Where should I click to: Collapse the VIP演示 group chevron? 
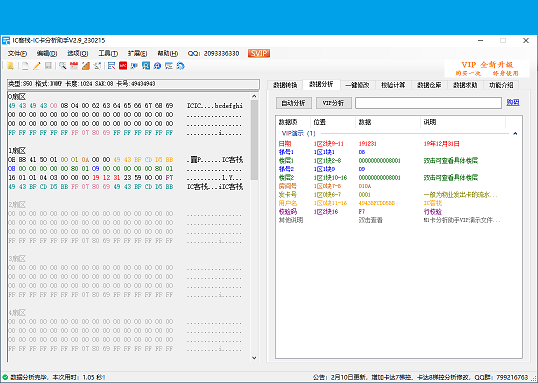tap(515, 134)
